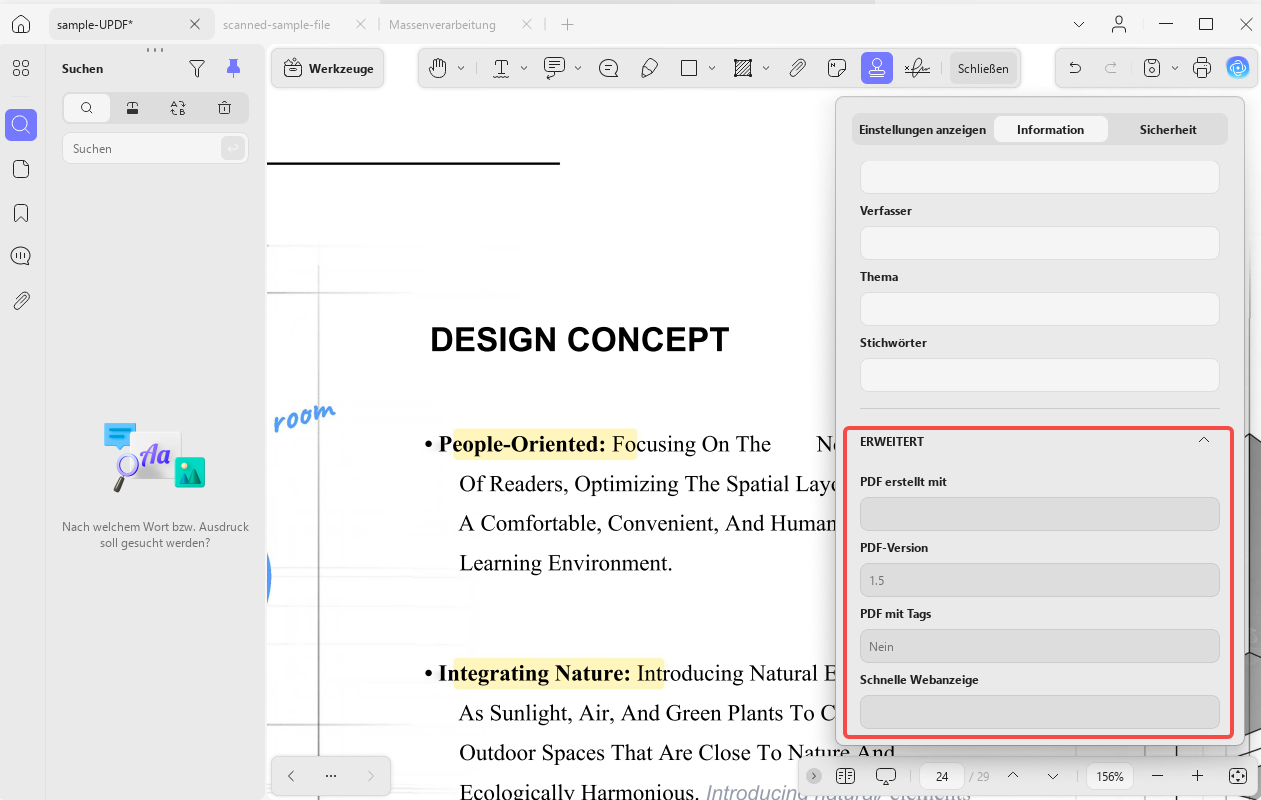
Task: Unpin the search panel with pin icon
Action: coord(233,68)
